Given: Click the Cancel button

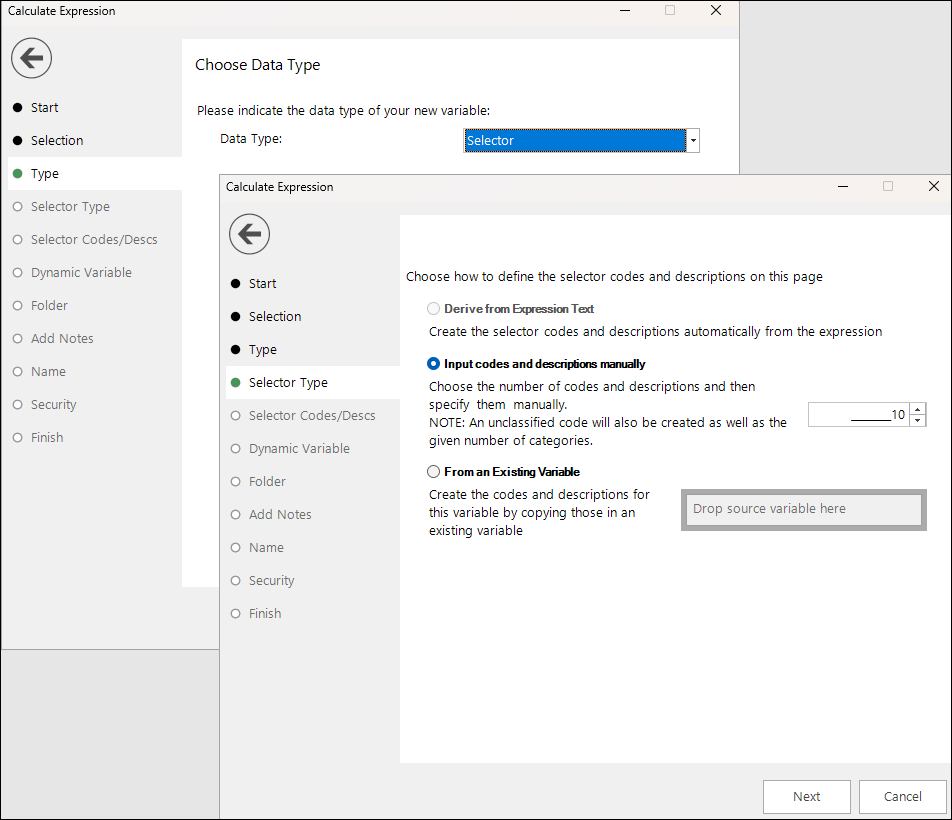Looking at the screenshot, I should [x=902, y=796].
